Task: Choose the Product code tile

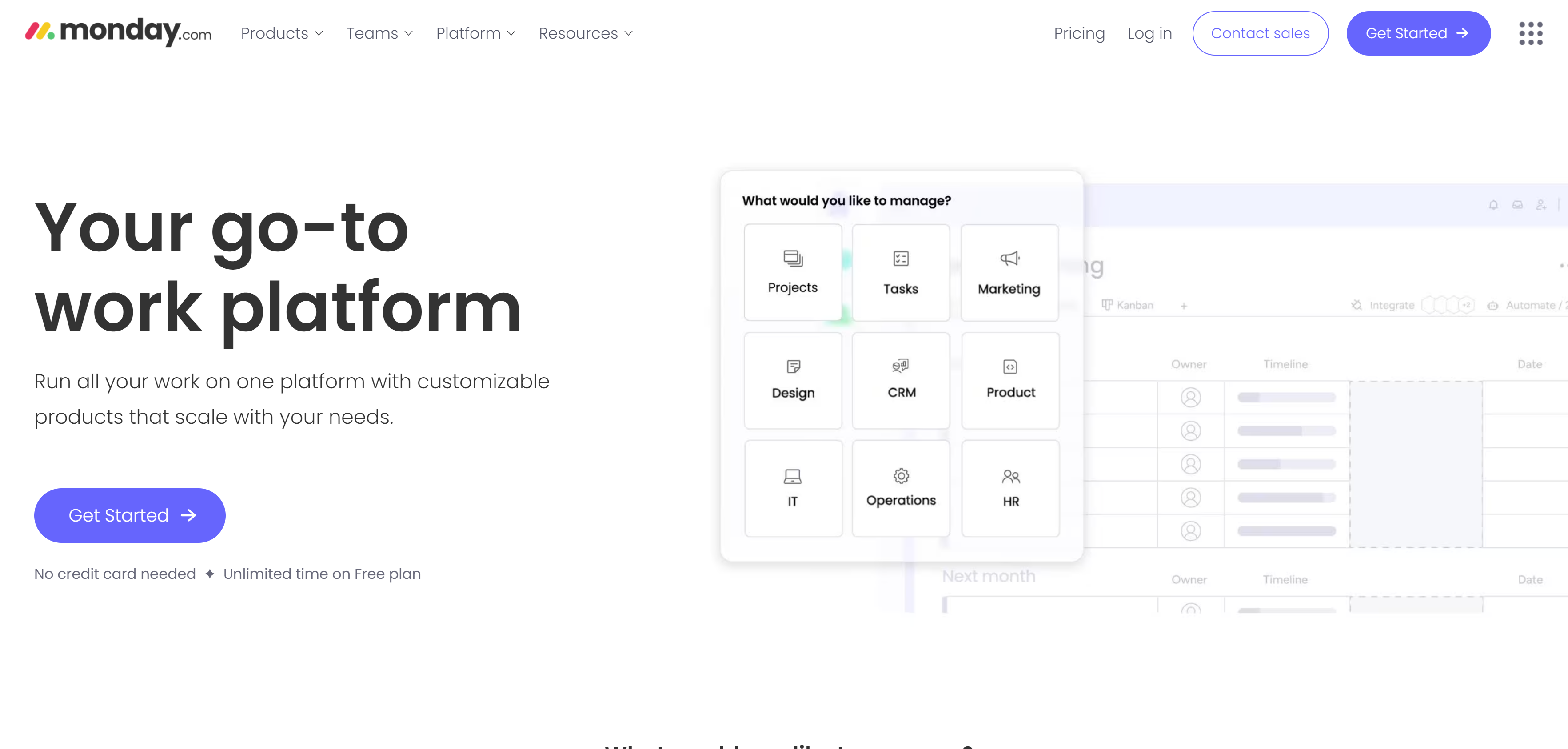Action: pyautogui.click(x=1010, y=380)
